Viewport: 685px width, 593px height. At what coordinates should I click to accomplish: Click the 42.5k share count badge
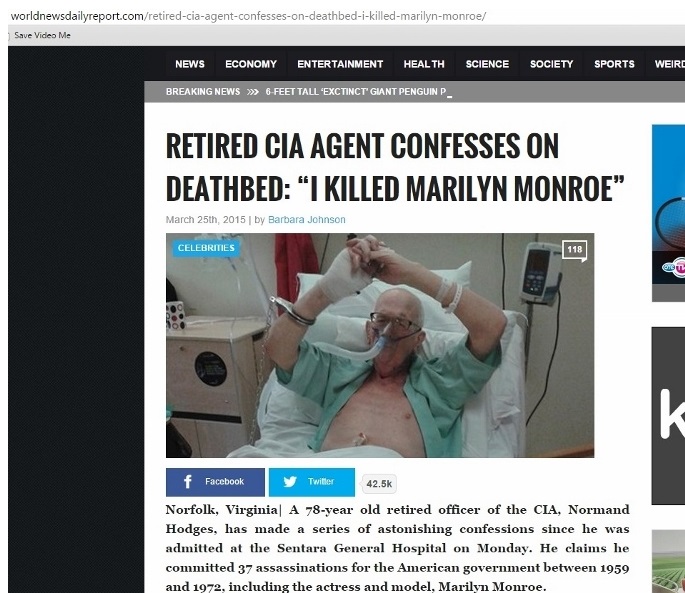pyautogui.click(x=379, y=484)
